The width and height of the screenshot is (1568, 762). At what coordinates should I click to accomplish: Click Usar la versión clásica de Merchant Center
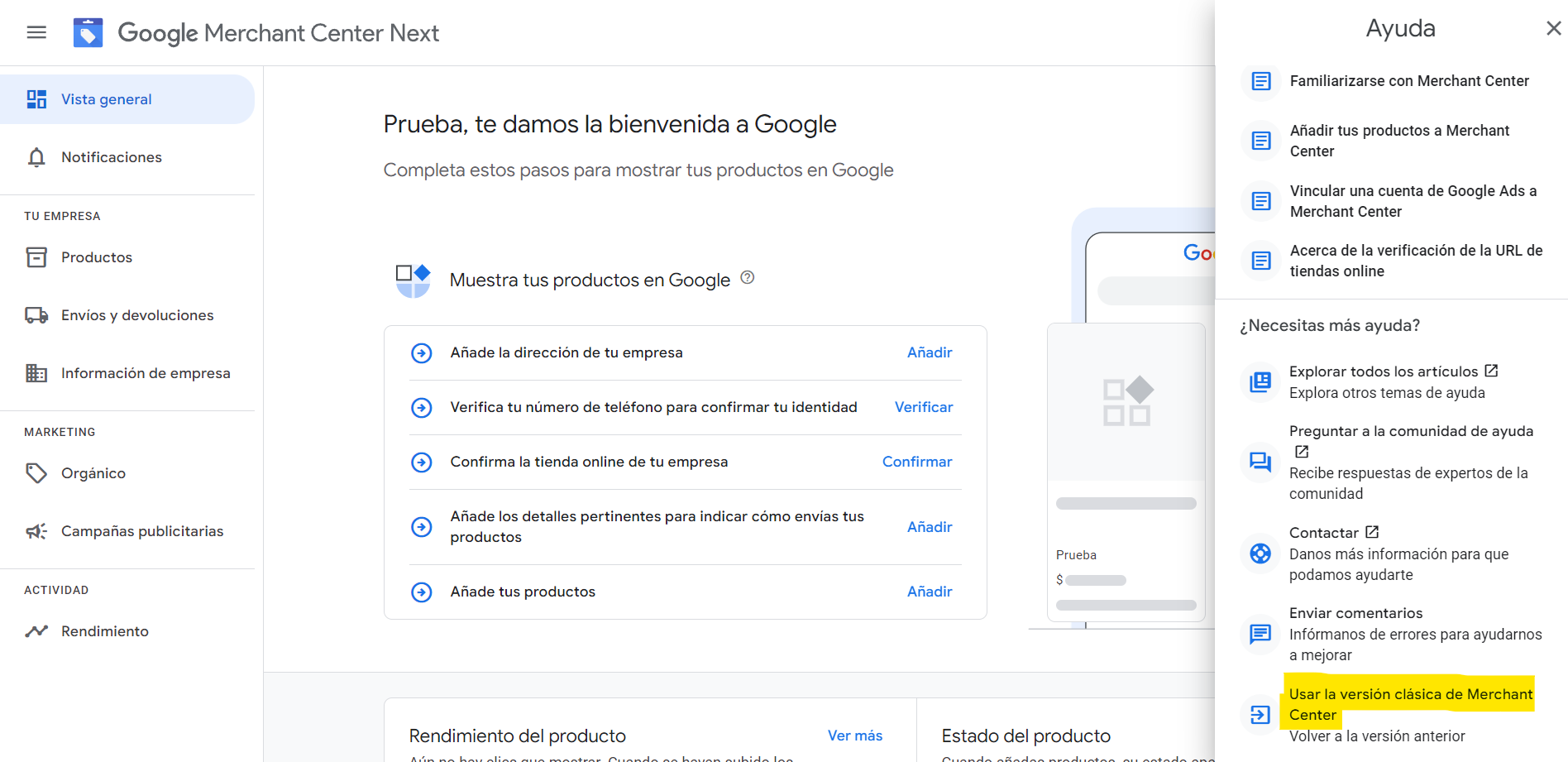(1411, 704)
